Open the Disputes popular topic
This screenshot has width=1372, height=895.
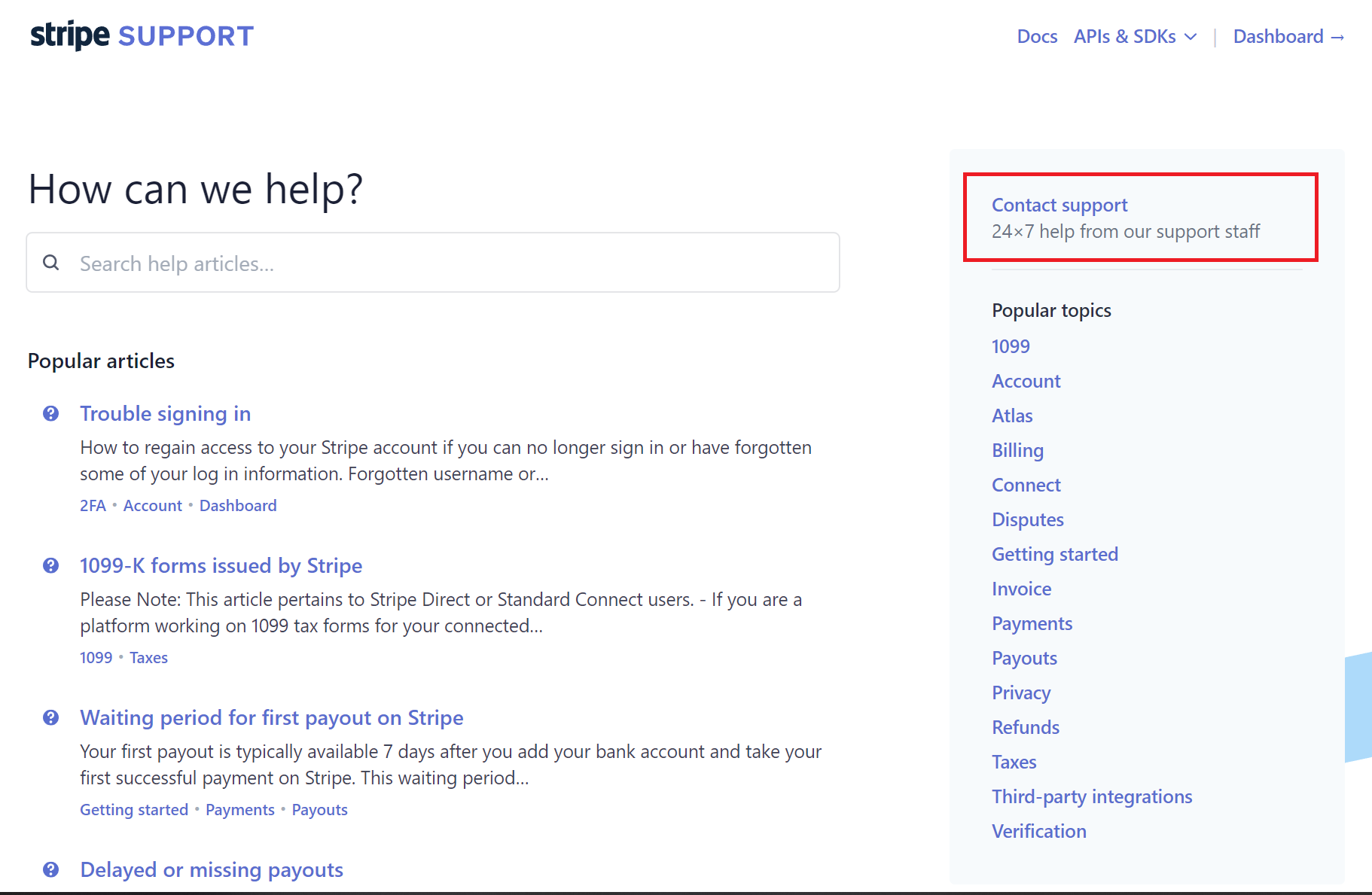pyautogui.click(x=1028, y=519)
